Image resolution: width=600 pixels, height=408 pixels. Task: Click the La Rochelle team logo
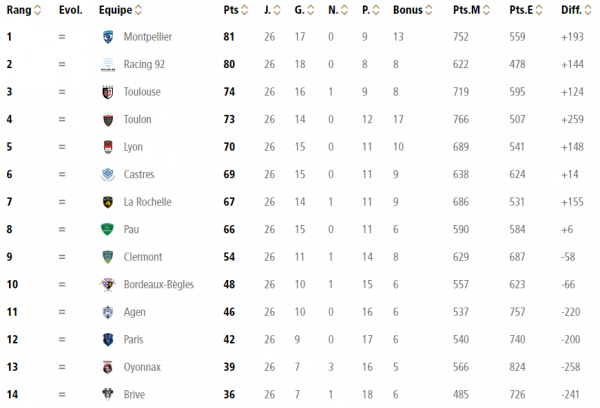(108, 202)
